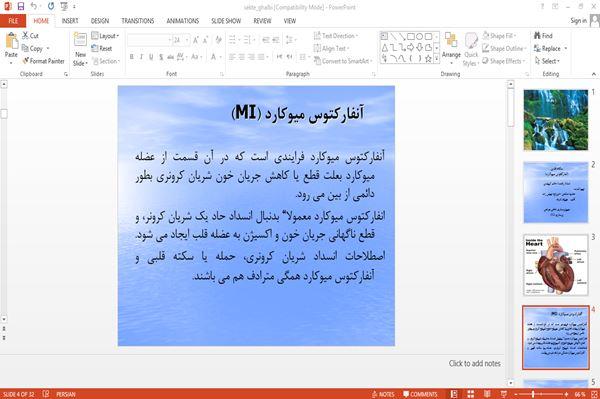Toggle Bold formatting
Viewport: 600px width, 399px height.
[x=132, y=57]
